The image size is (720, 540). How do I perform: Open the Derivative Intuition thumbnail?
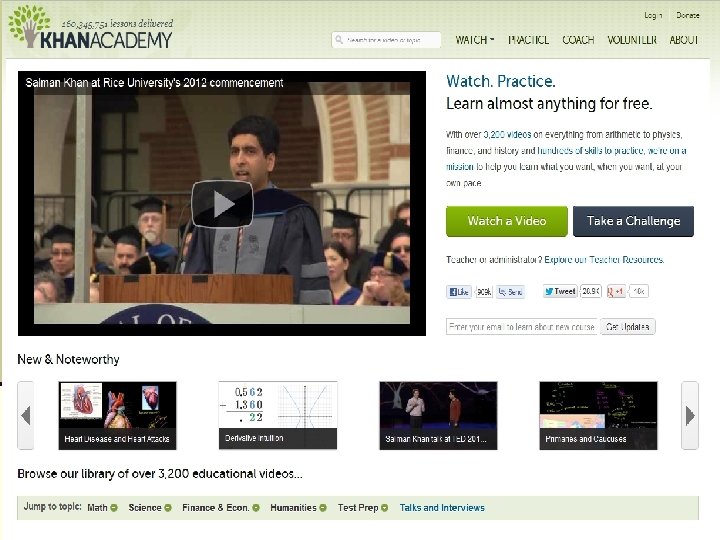tap(278, 416)
